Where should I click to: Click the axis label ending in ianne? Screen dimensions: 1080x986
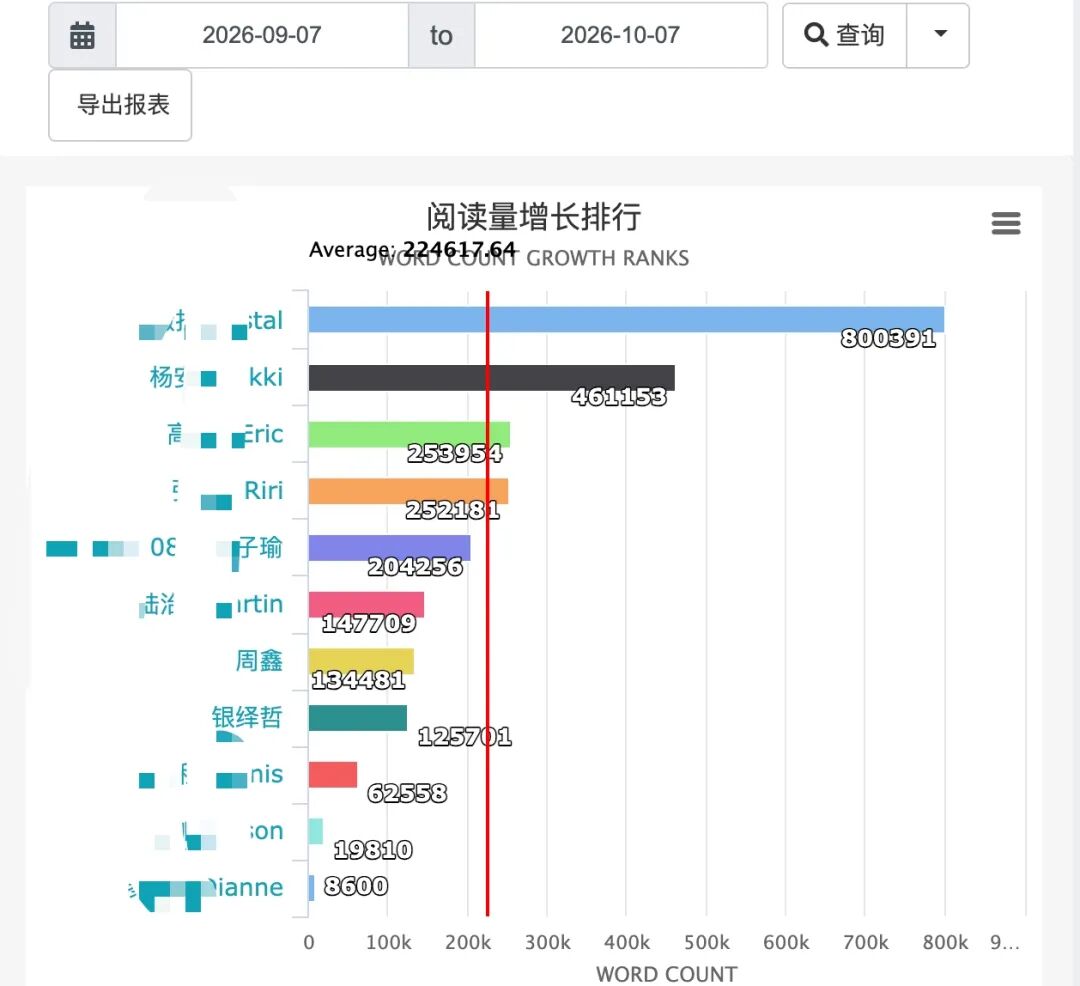(x=206, y=888)
